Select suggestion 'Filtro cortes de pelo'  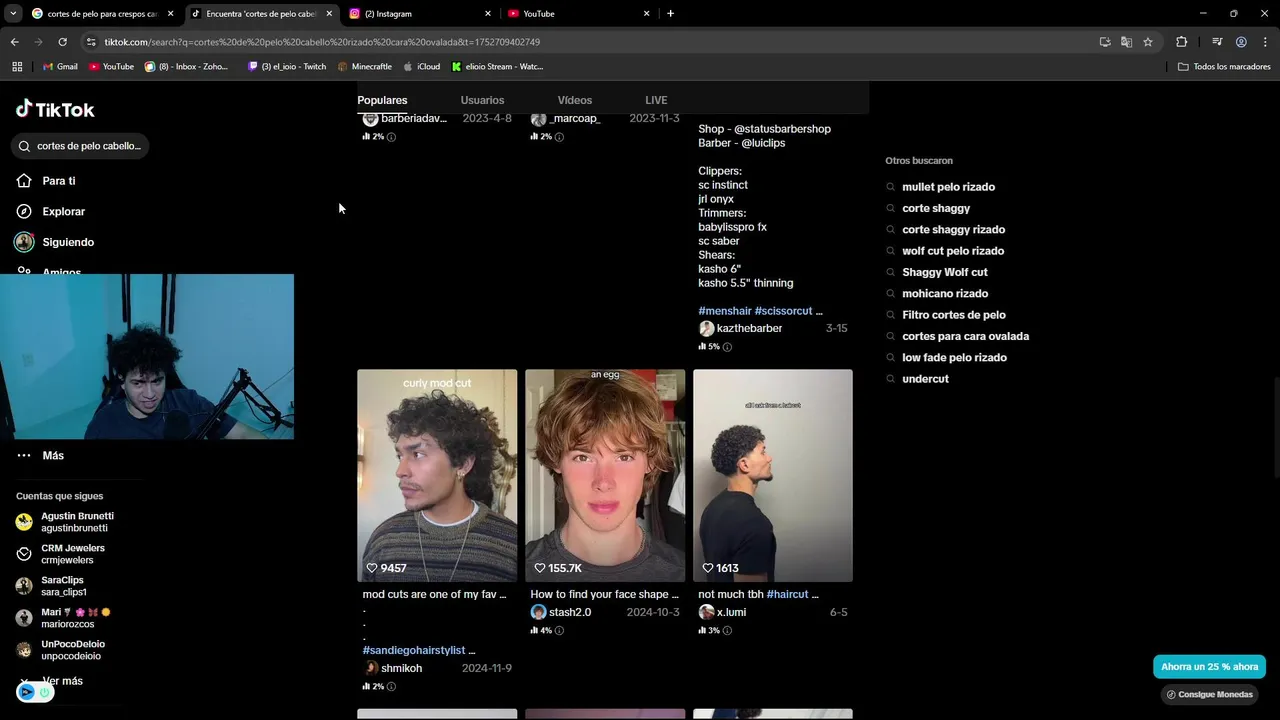[x=953, y=315]
